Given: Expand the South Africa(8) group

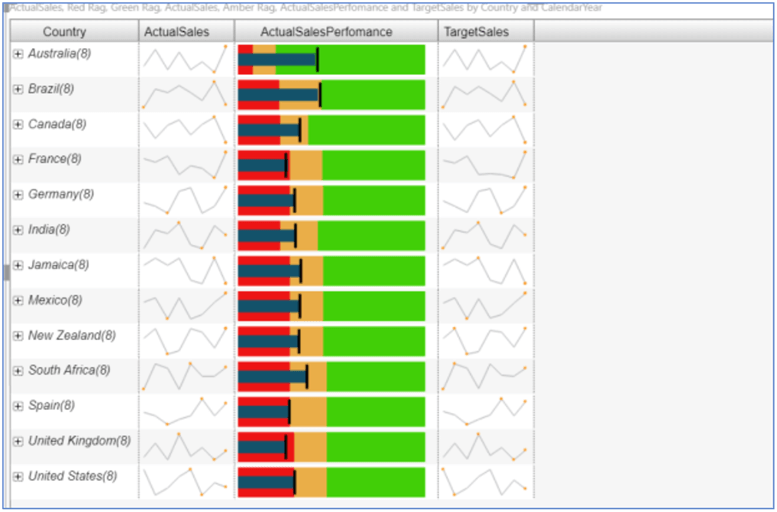Looking at the screenshot, I should (x=18, y=371).
